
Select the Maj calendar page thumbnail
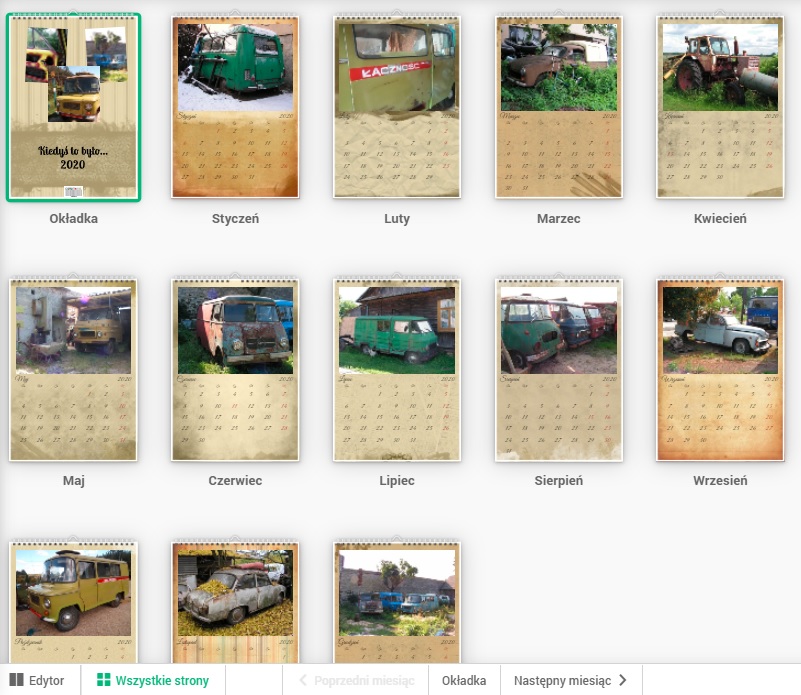pyautogui.click(x=73, y=370)
